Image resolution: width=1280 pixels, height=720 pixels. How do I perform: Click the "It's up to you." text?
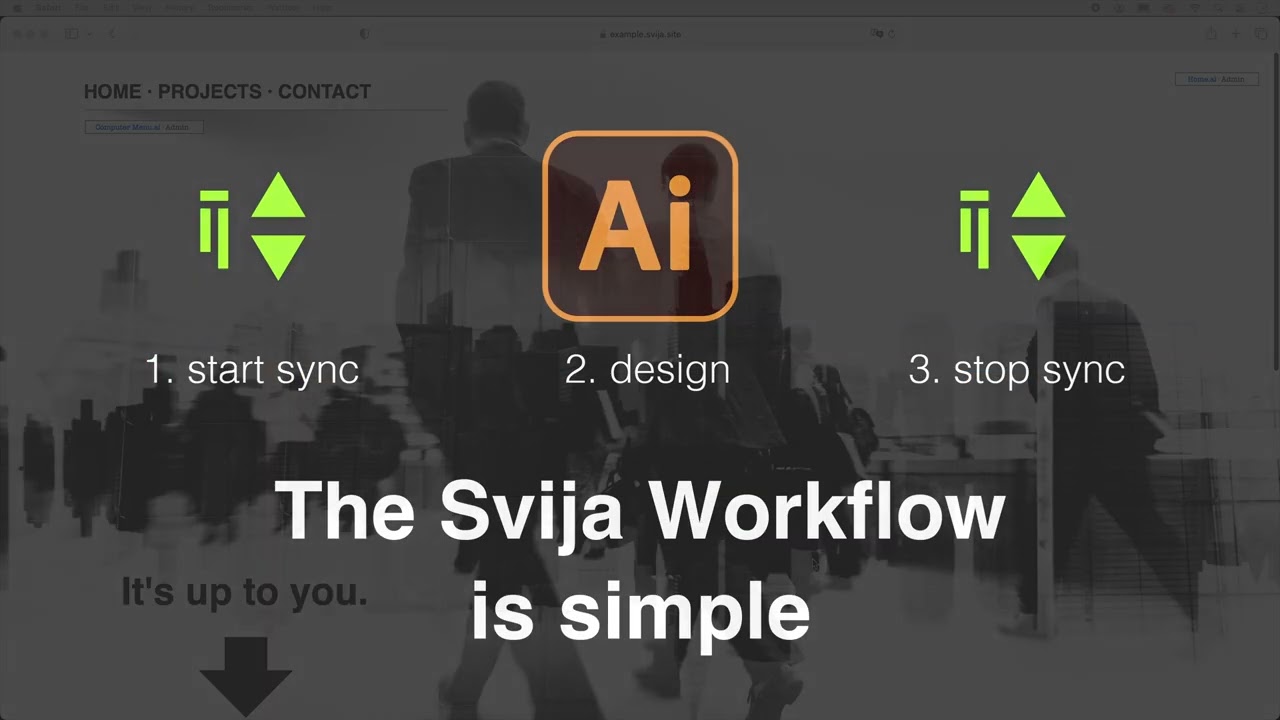(x=244, y=592)
